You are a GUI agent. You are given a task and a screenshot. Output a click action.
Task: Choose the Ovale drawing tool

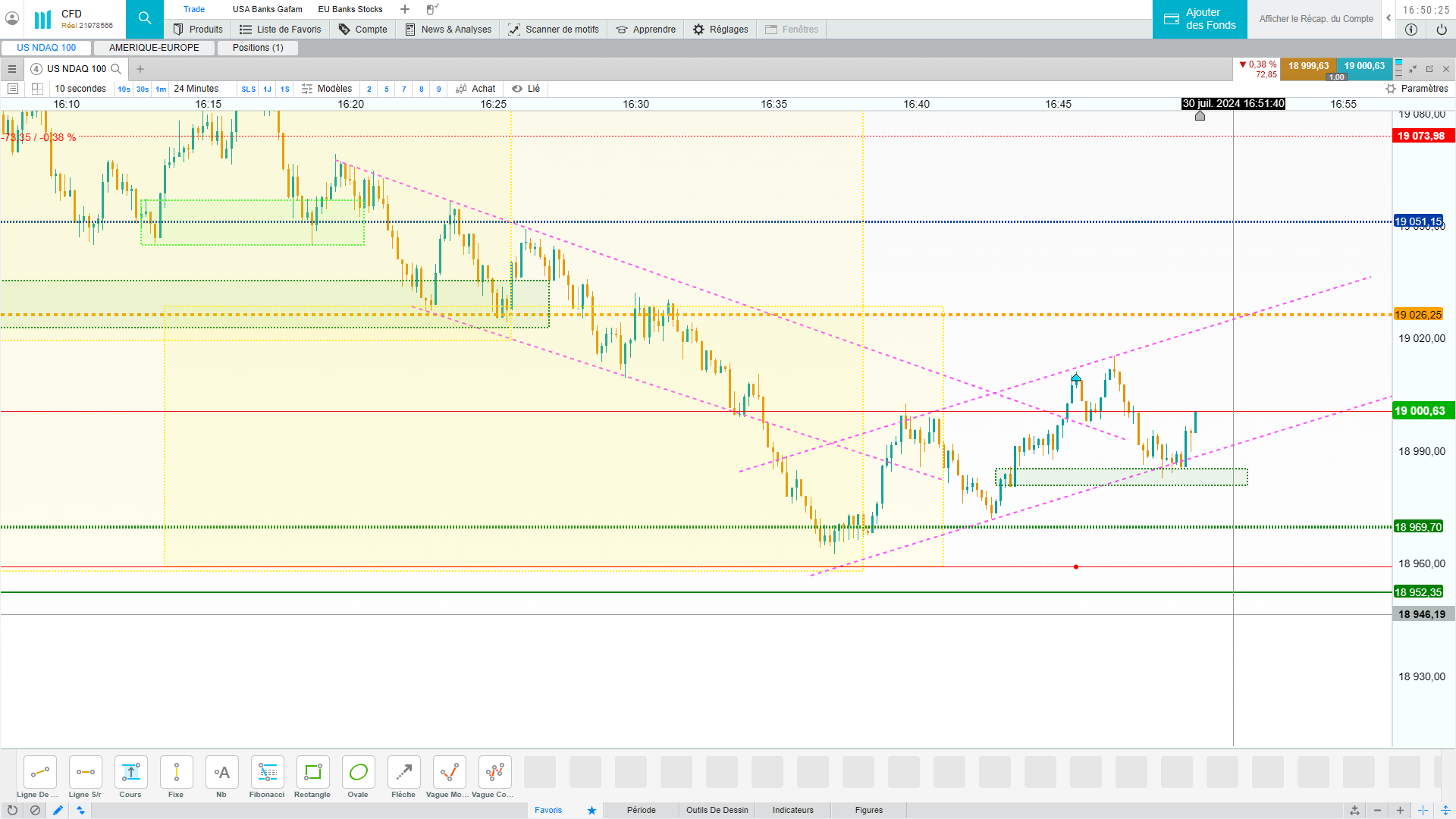(358, 773)
